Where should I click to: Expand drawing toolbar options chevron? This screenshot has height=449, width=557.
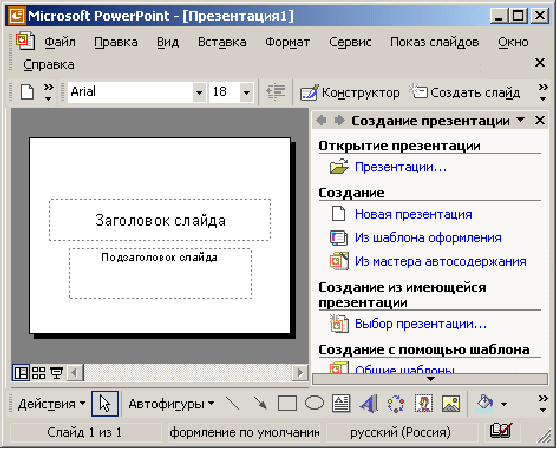coord(543,404)
